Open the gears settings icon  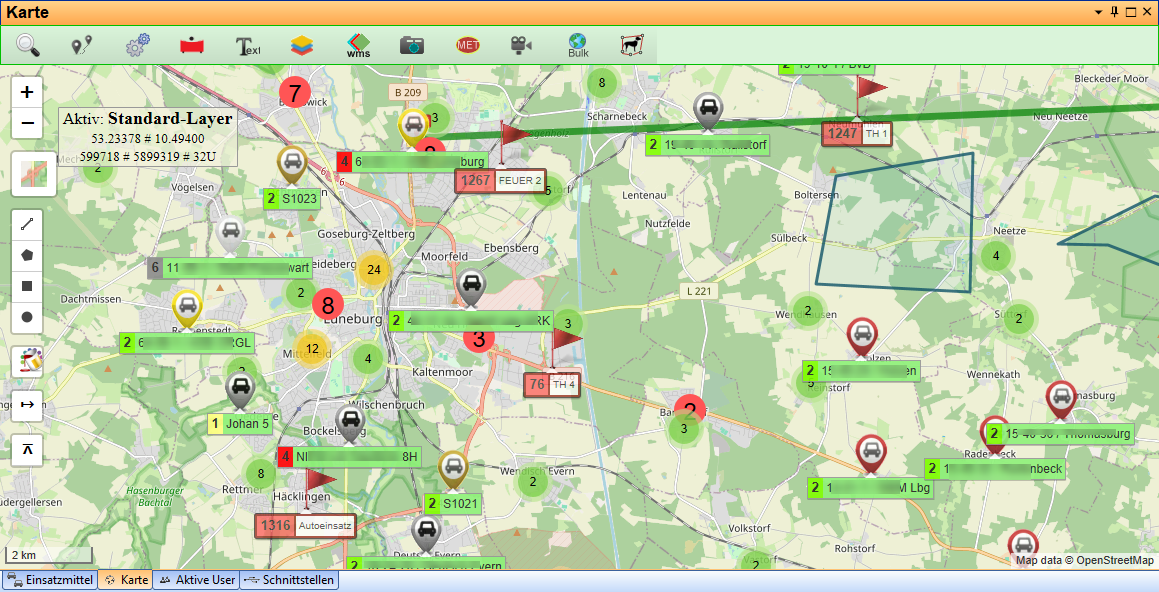137,45
